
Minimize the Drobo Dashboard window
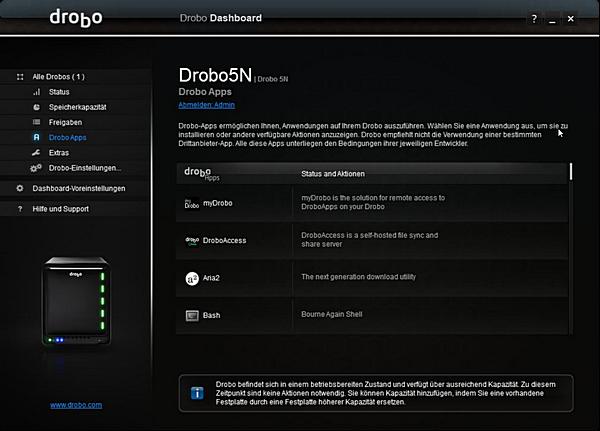point(552,19)
